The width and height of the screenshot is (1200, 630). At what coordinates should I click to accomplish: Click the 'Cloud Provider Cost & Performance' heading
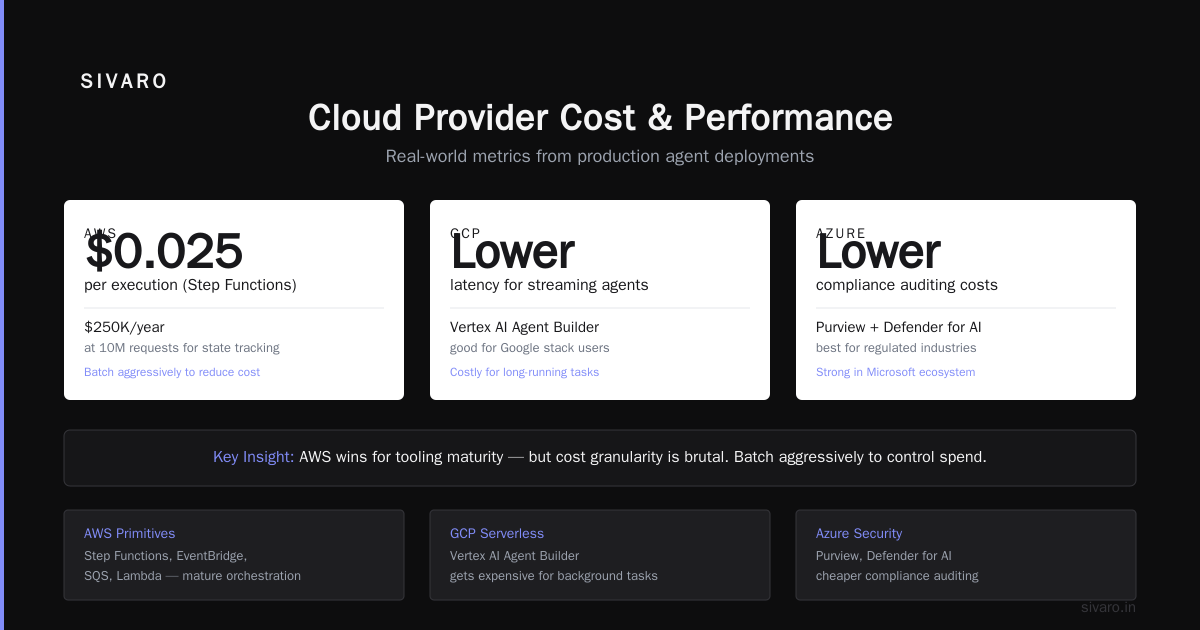(x=600, y=118)
